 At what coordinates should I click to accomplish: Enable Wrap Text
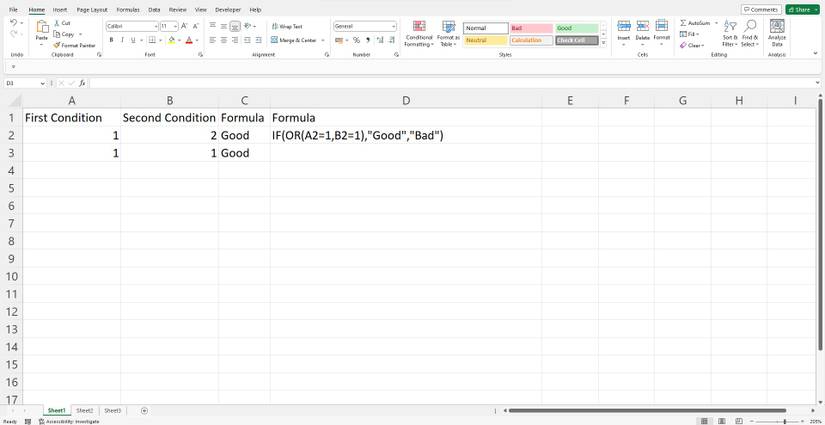287,26
